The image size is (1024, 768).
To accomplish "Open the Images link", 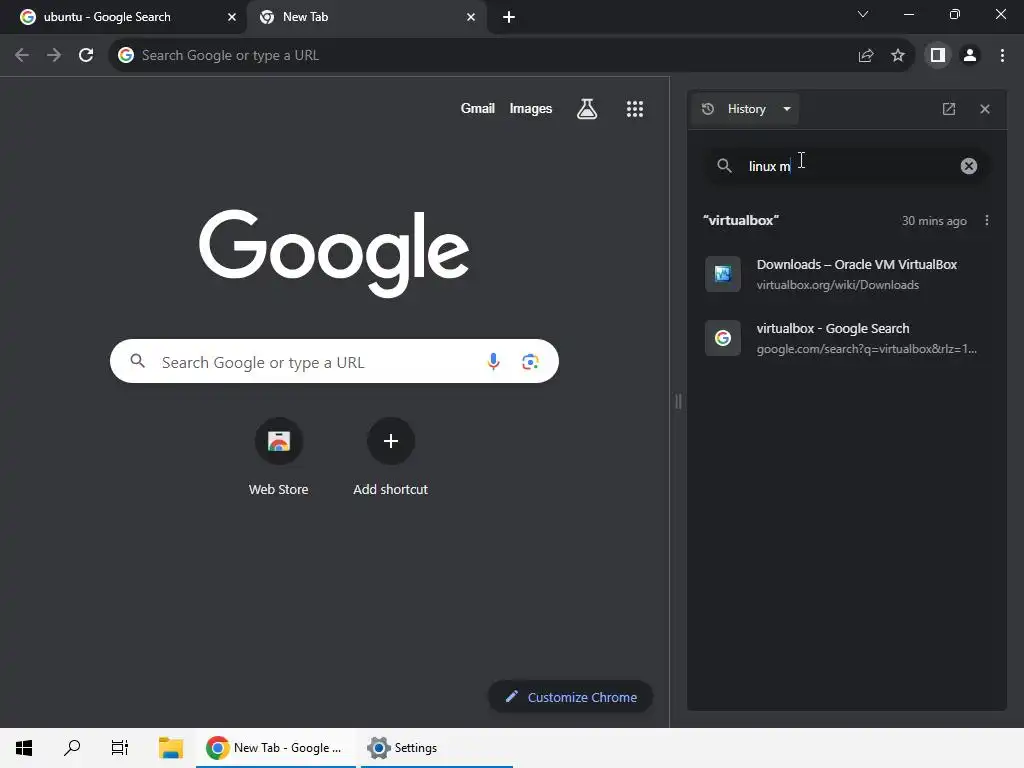I will (530, 108).
